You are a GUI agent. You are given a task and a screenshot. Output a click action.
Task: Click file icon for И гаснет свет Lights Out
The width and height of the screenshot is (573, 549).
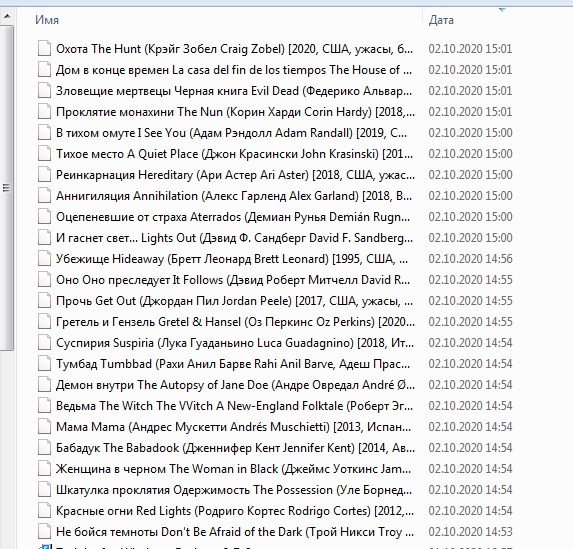[45, 238]
